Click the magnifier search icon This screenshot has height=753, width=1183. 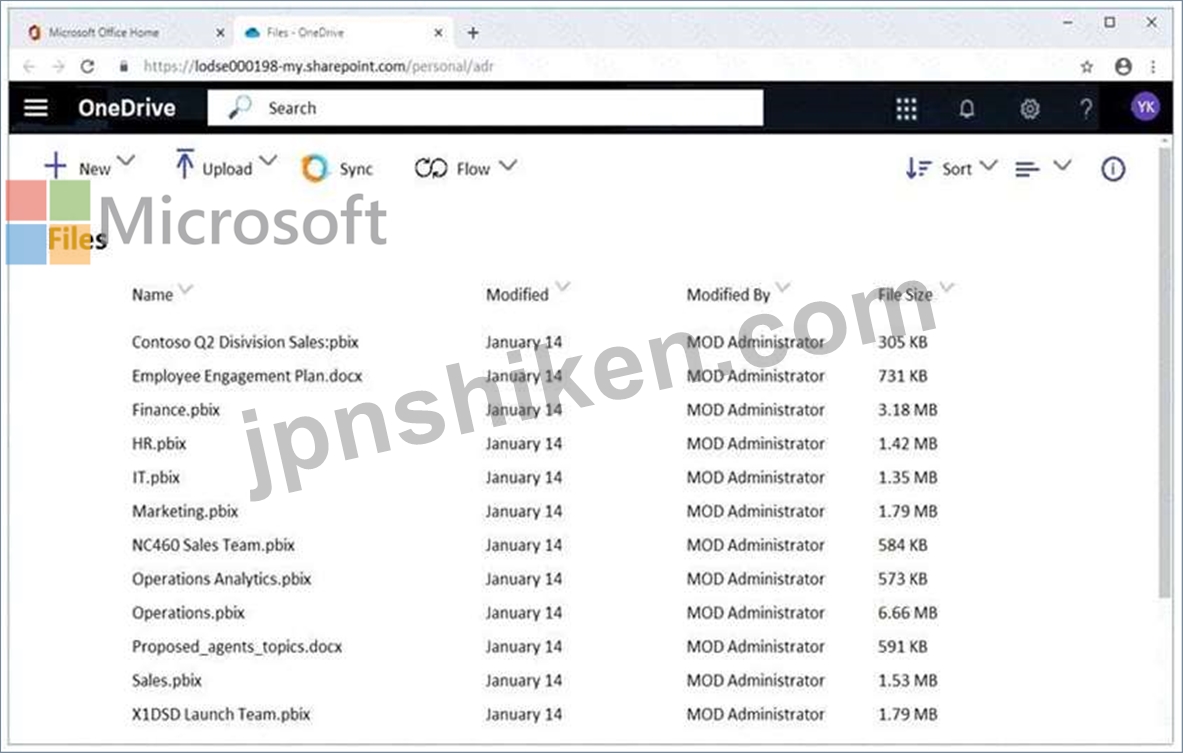pos(240,108)
